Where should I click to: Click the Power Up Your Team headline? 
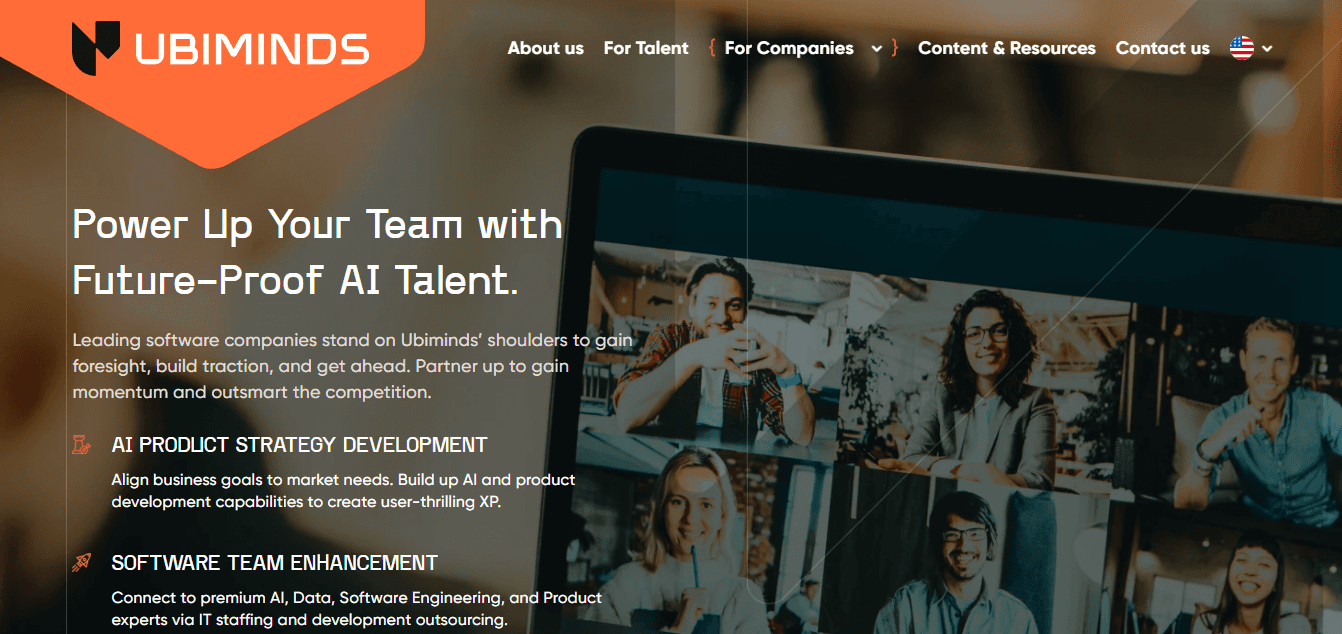tap(318, 252)
